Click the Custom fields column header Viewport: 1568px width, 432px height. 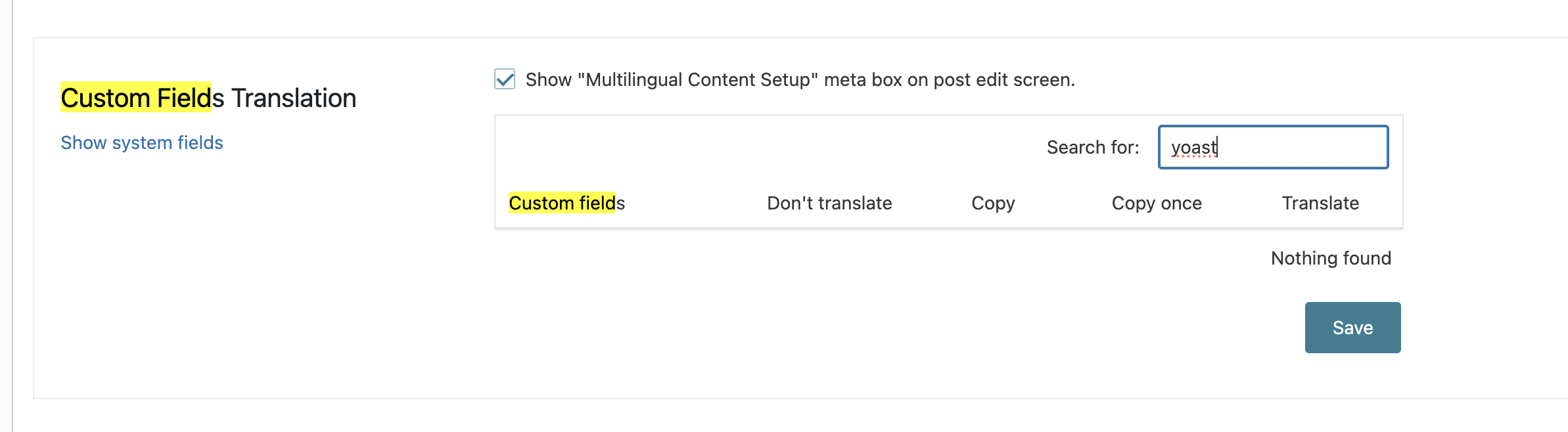(566, 203)
